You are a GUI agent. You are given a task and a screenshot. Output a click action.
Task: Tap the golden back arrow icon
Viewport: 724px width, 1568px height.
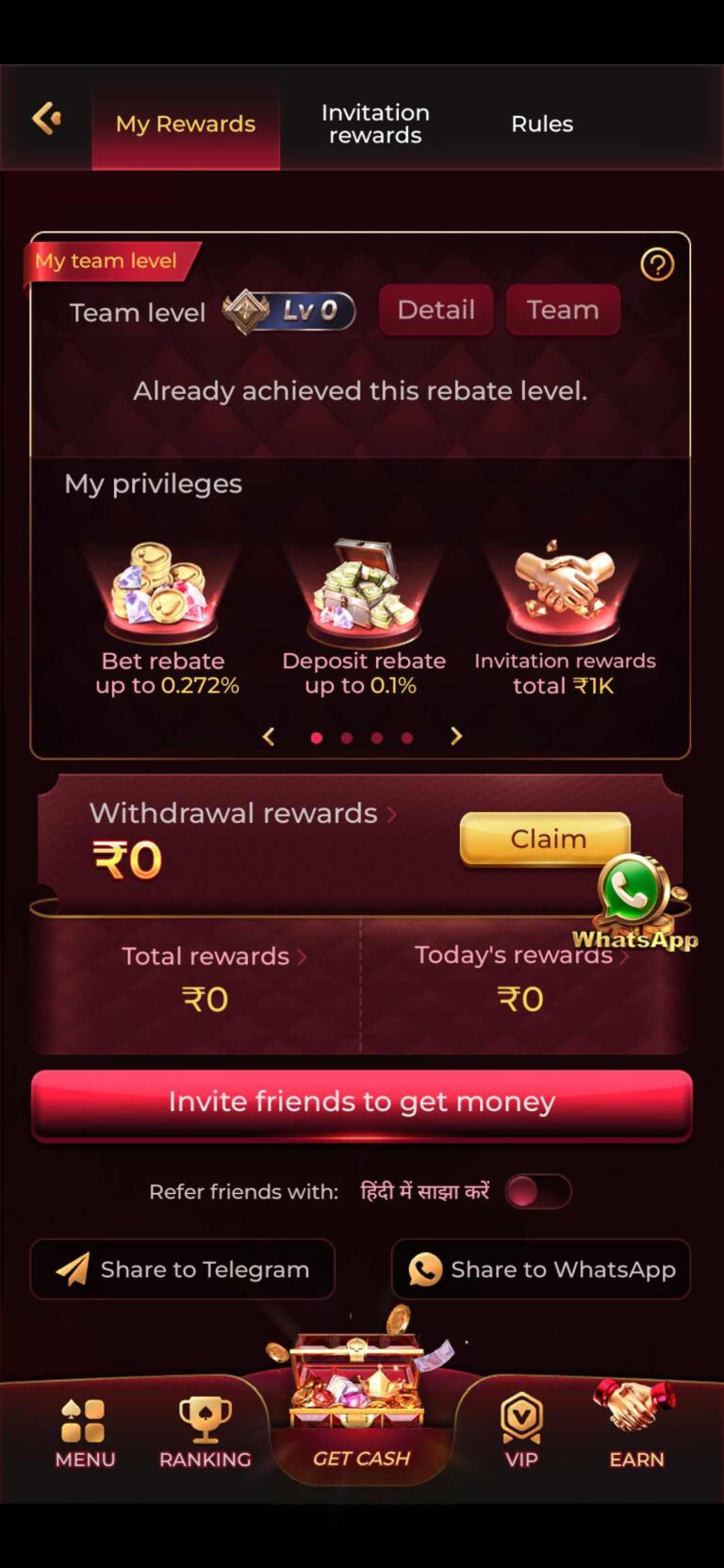(x=46, y=119)
